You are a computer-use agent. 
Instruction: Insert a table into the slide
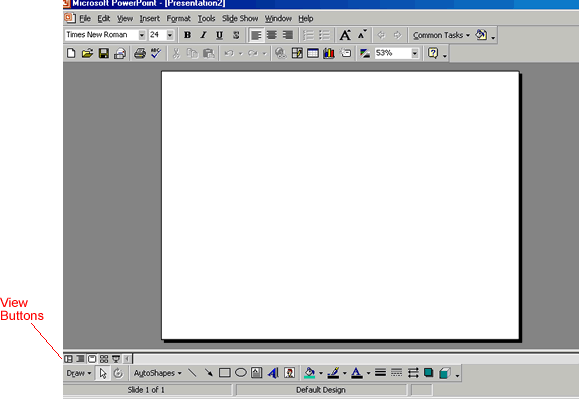coord(313,54)
